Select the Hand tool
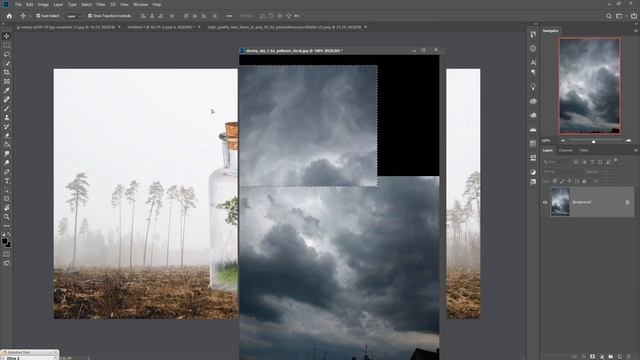Viewport: 640px width, 360px height. pyautogui.click(x=7, y=208)
